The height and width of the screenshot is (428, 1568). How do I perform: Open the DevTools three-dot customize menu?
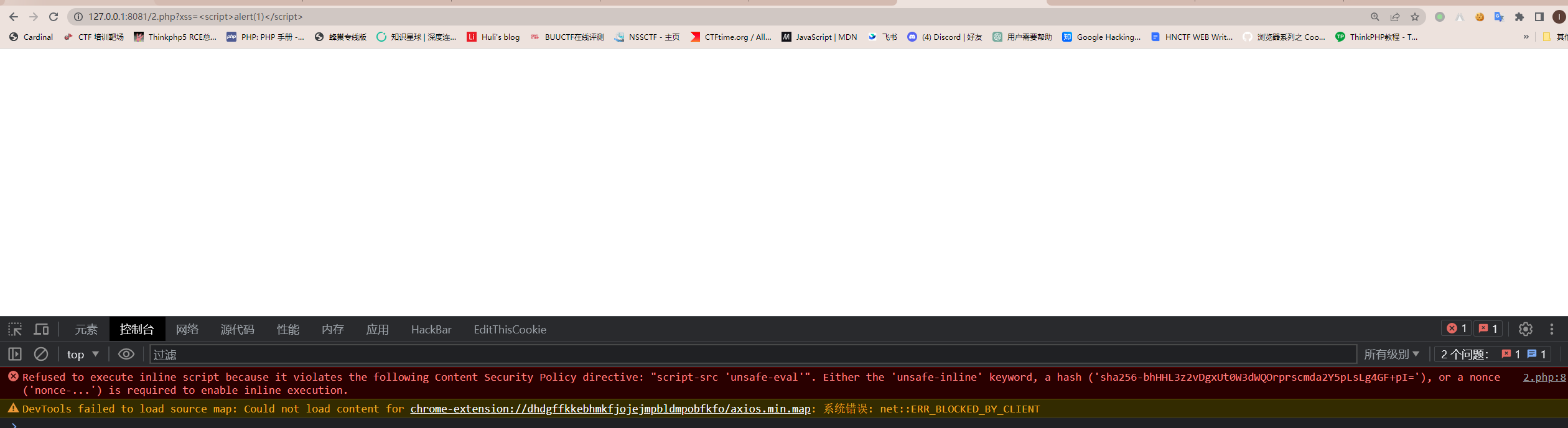pos(1552,329)
